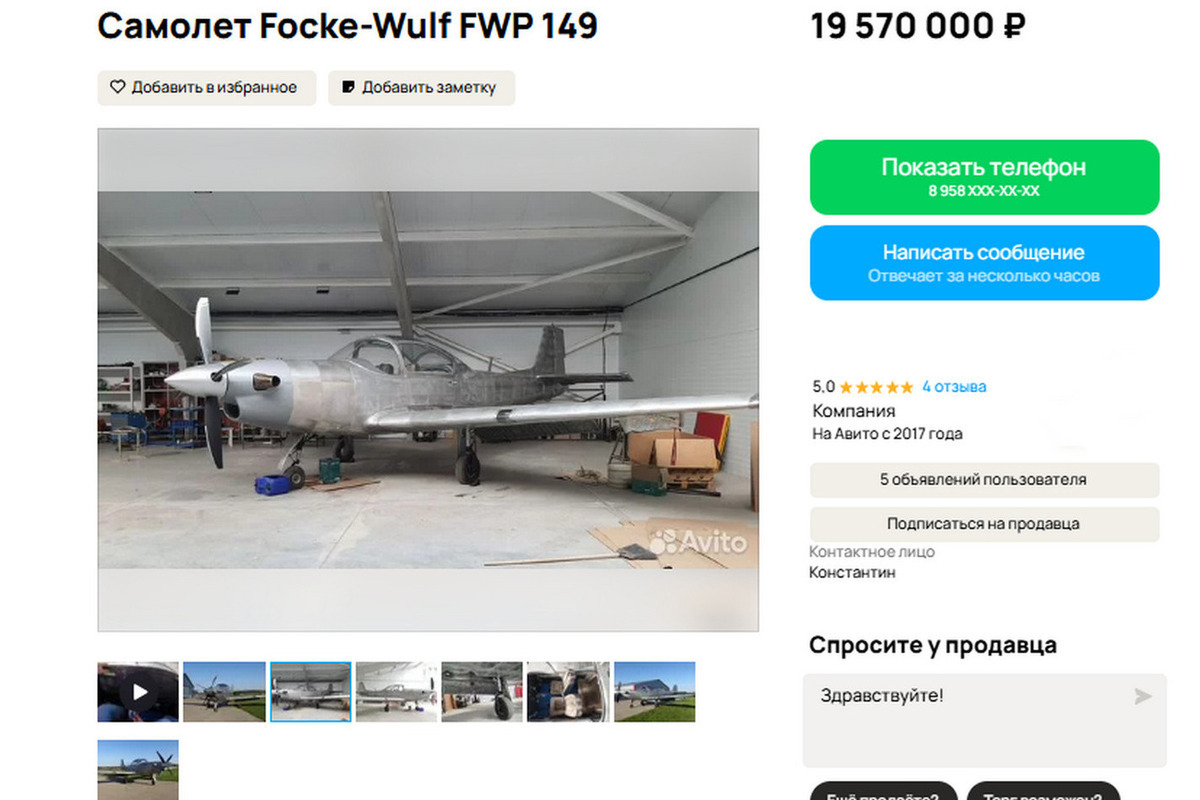Select the highlighted hangar plane thumbnail
This screenshot has width=1200, height=800.
click(311, 691)
